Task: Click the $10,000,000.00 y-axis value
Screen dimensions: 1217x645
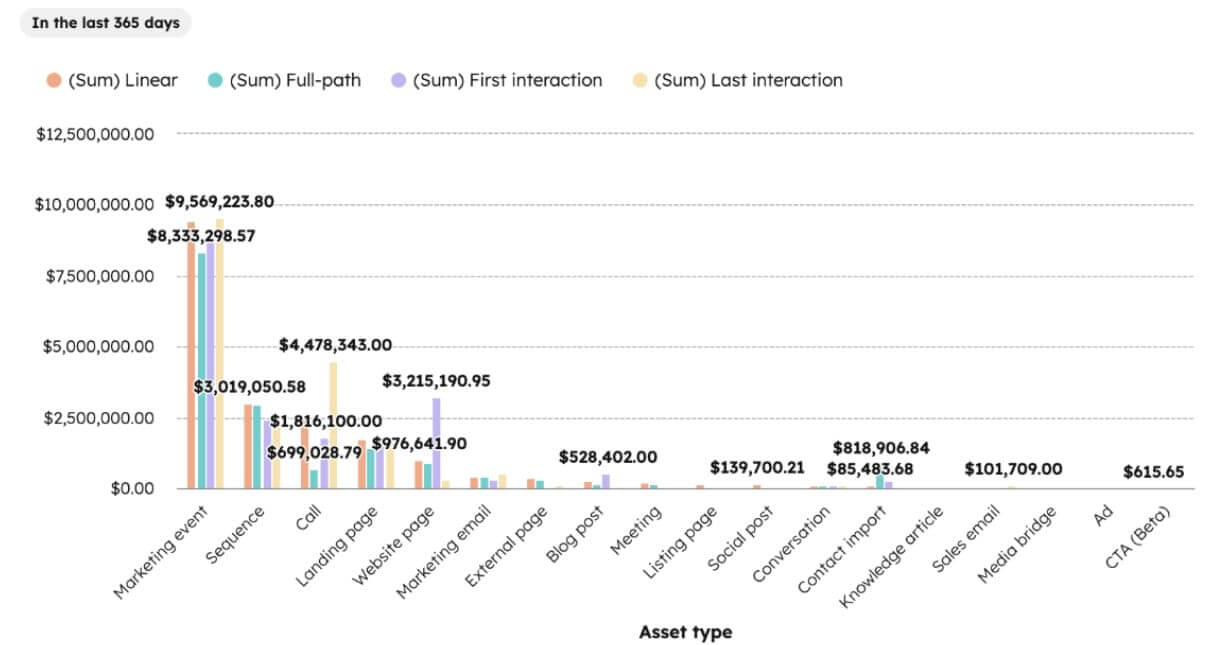Action: pos(95,205)
